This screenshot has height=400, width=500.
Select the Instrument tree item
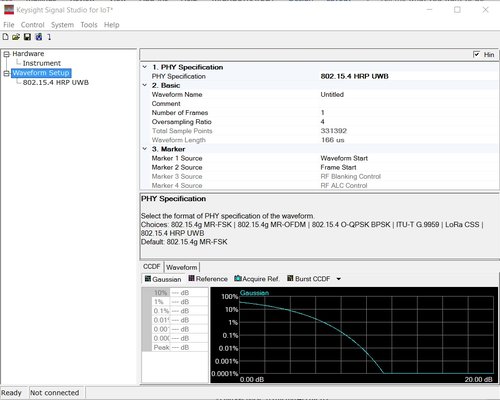(42, 63)
